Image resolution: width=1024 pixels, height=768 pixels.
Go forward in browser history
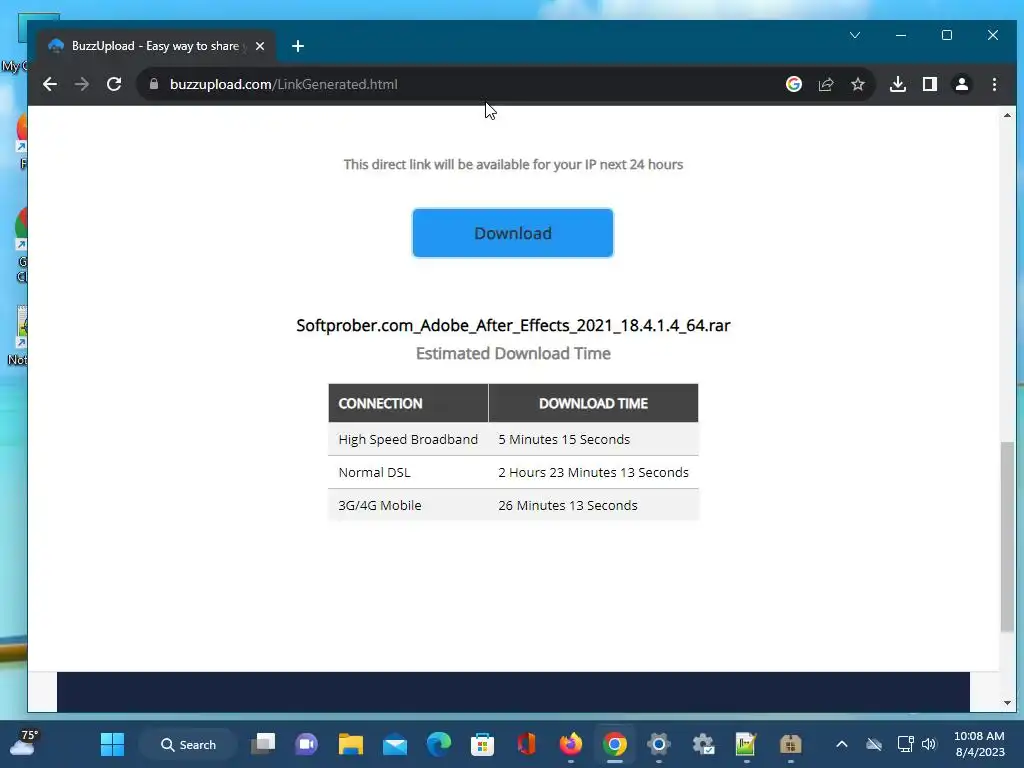[x=82, y=84]
